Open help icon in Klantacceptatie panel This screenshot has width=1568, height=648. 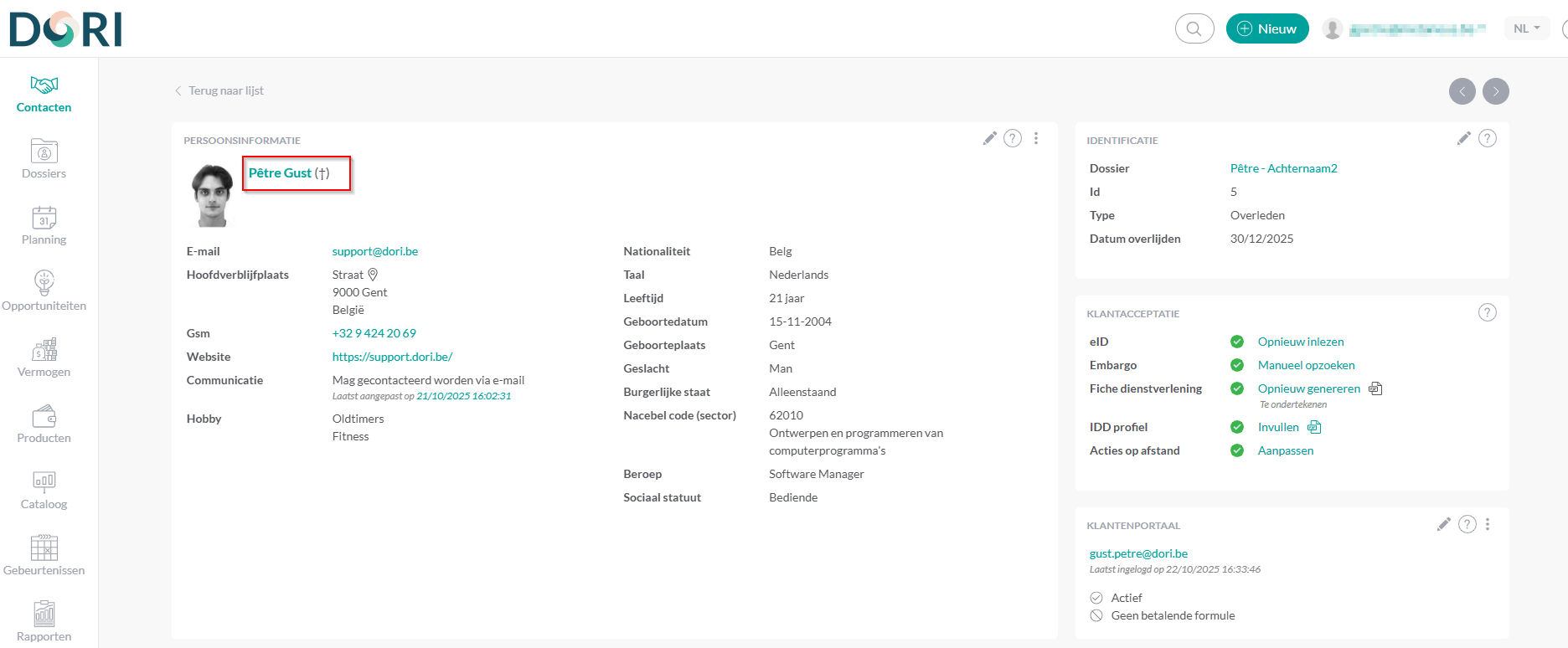[1487, 313]
